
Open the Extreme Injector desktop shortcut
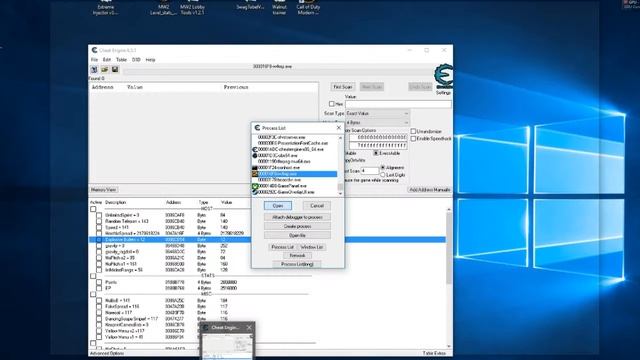[x=105, y=8]
